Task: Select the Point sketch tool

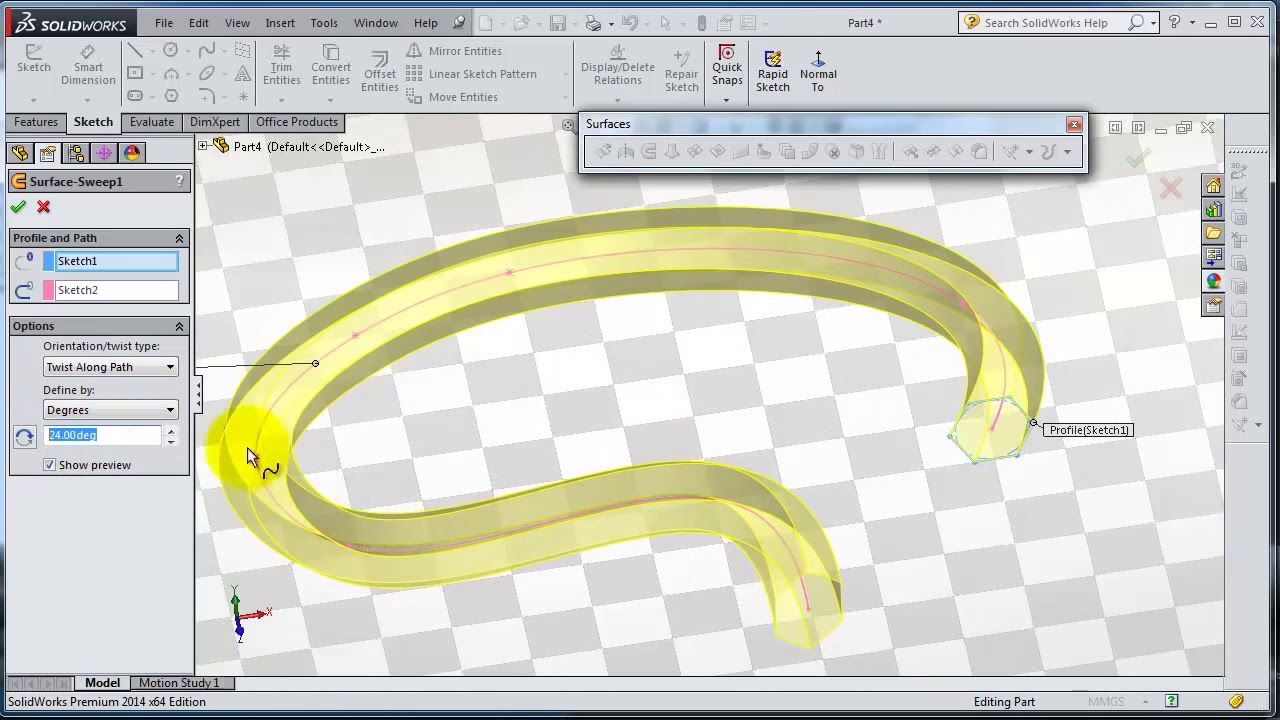Action: point(243,97)
